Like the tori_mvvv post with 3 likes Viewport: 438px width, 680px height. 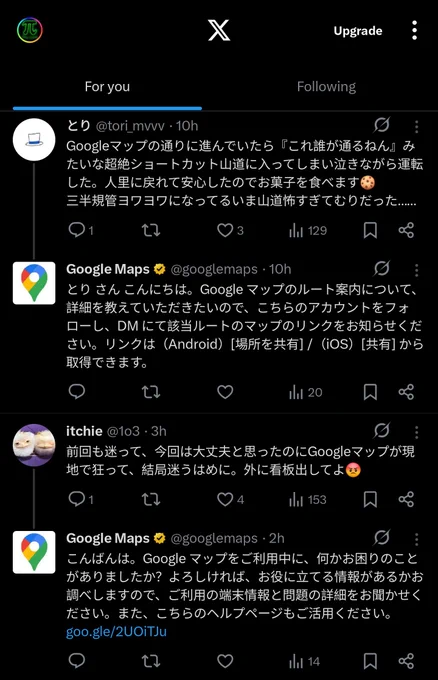pos(230,230)
